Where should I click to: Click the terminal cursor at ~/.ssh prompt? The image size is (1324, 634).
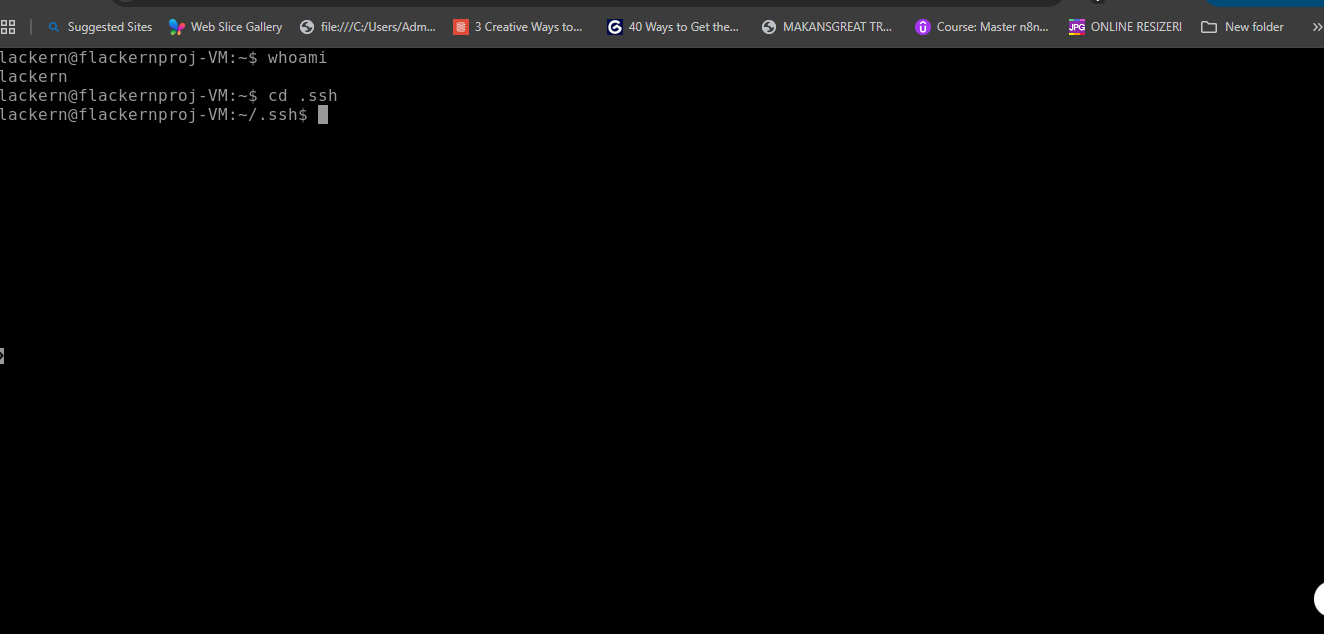point(323,115)
